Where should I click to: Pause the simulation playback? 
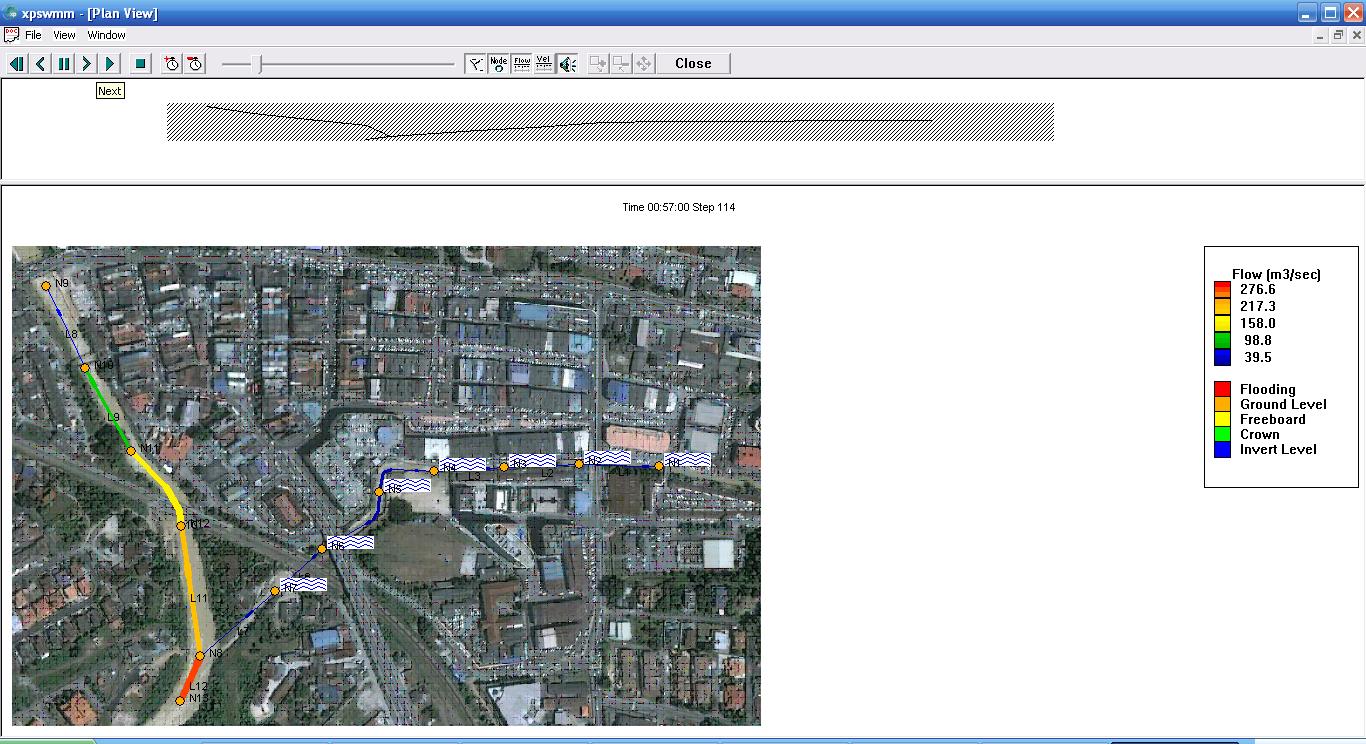click(64, 64)
